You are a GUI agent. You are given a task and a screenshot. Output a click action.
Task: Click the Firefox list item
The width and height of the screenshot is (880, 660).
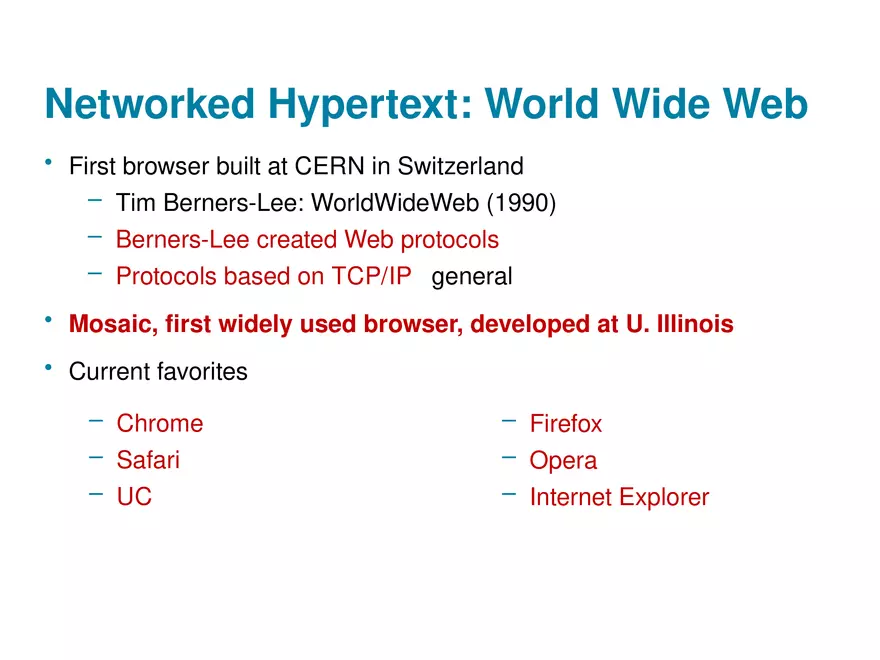566,424
